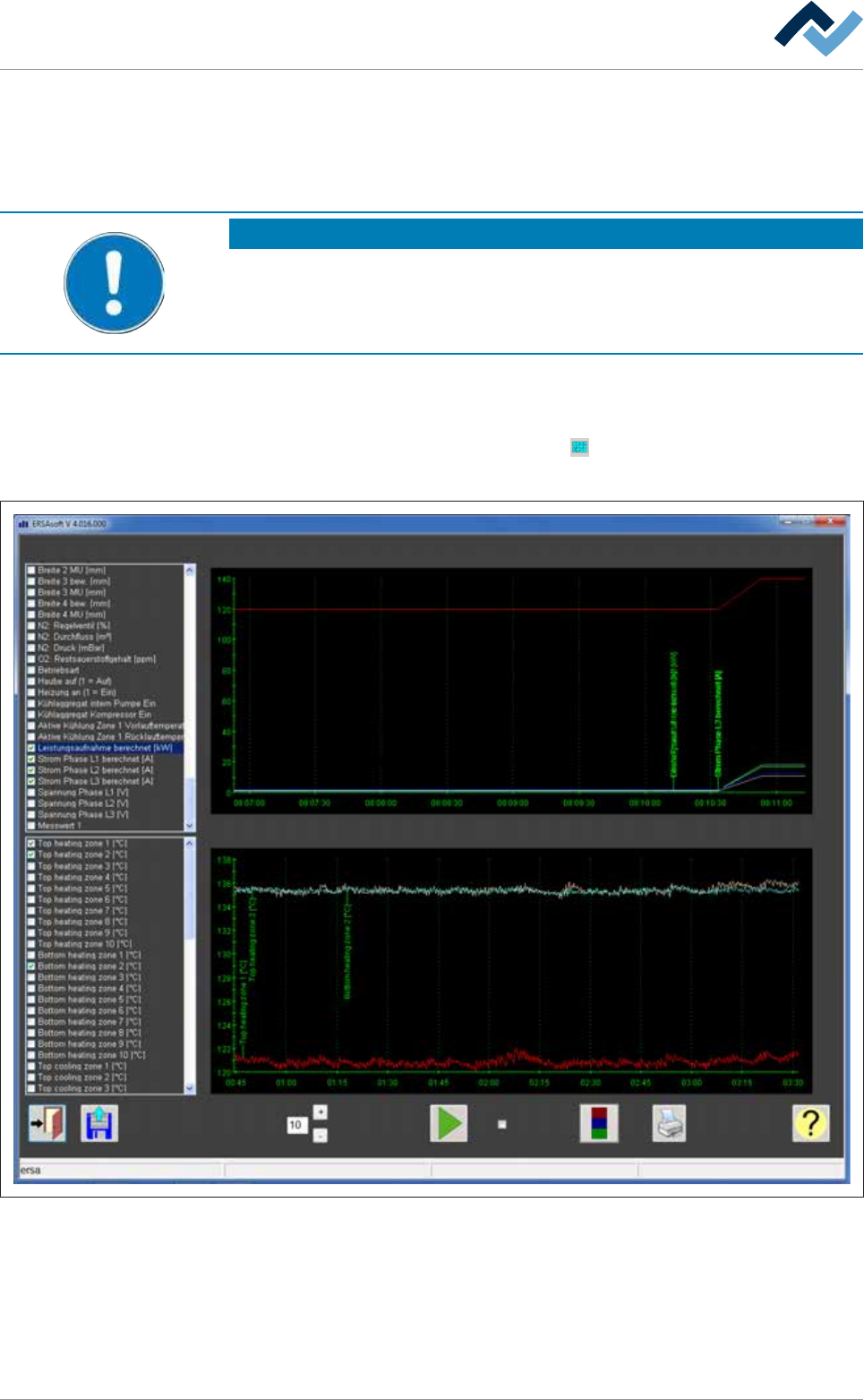Click the upper list scroll-up arrow
Viewport: 864px width, 1400px height.
[x=189, y=570]
